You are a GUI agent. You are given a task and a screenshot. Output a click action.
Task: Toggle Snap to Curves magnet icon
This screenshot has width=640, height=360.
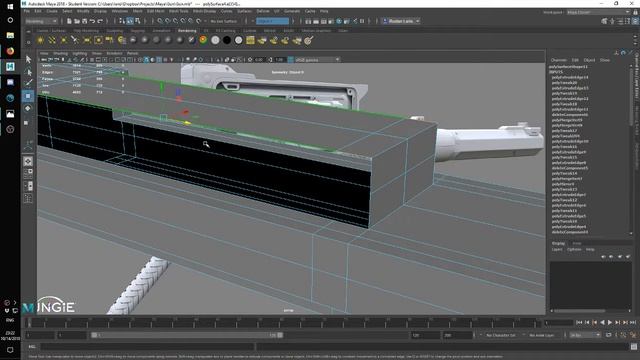coord(168,21)
